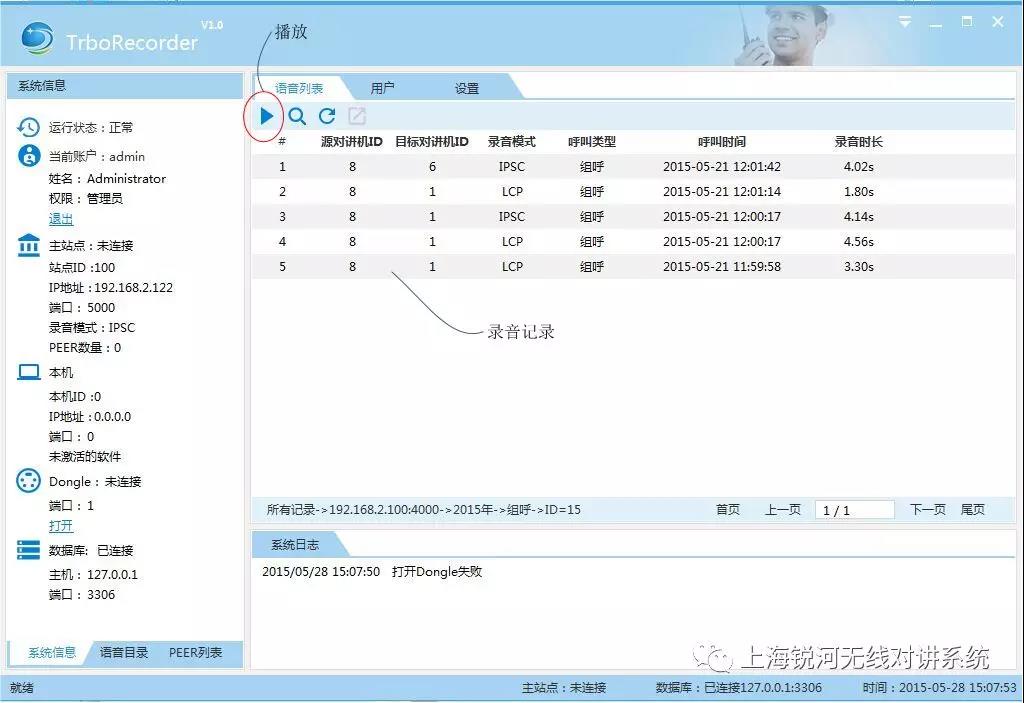Click the building icon beside 主站点
Screen dimensions: 1024x703
pyautogui.click(x=29, y=246)
